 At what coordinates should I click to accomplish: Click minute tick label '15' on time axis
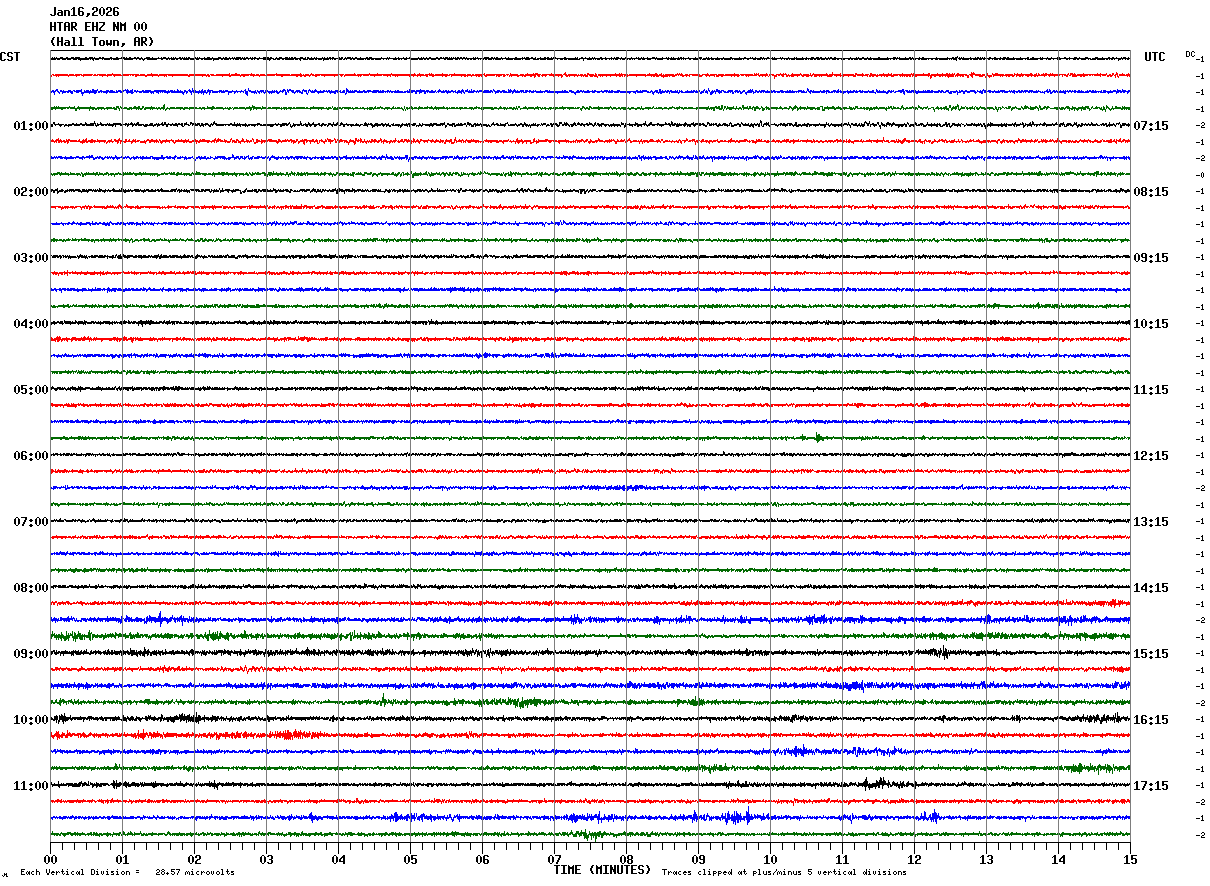[1130, 859]
